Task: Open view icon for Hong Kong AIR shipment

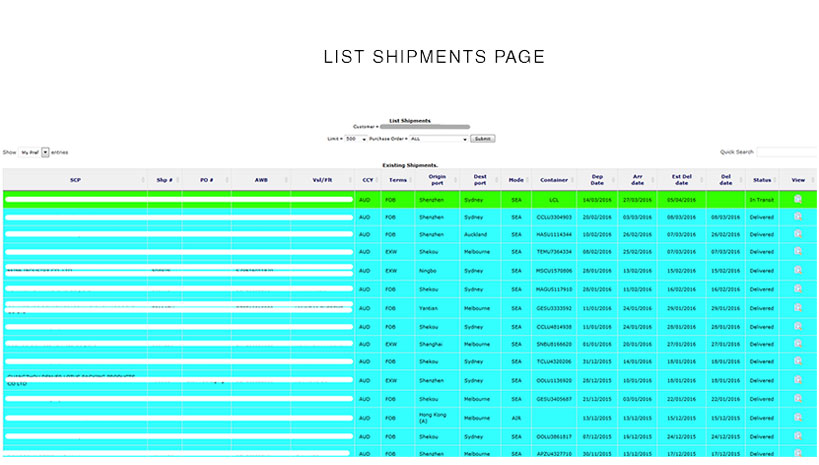Action: (797, 417)
